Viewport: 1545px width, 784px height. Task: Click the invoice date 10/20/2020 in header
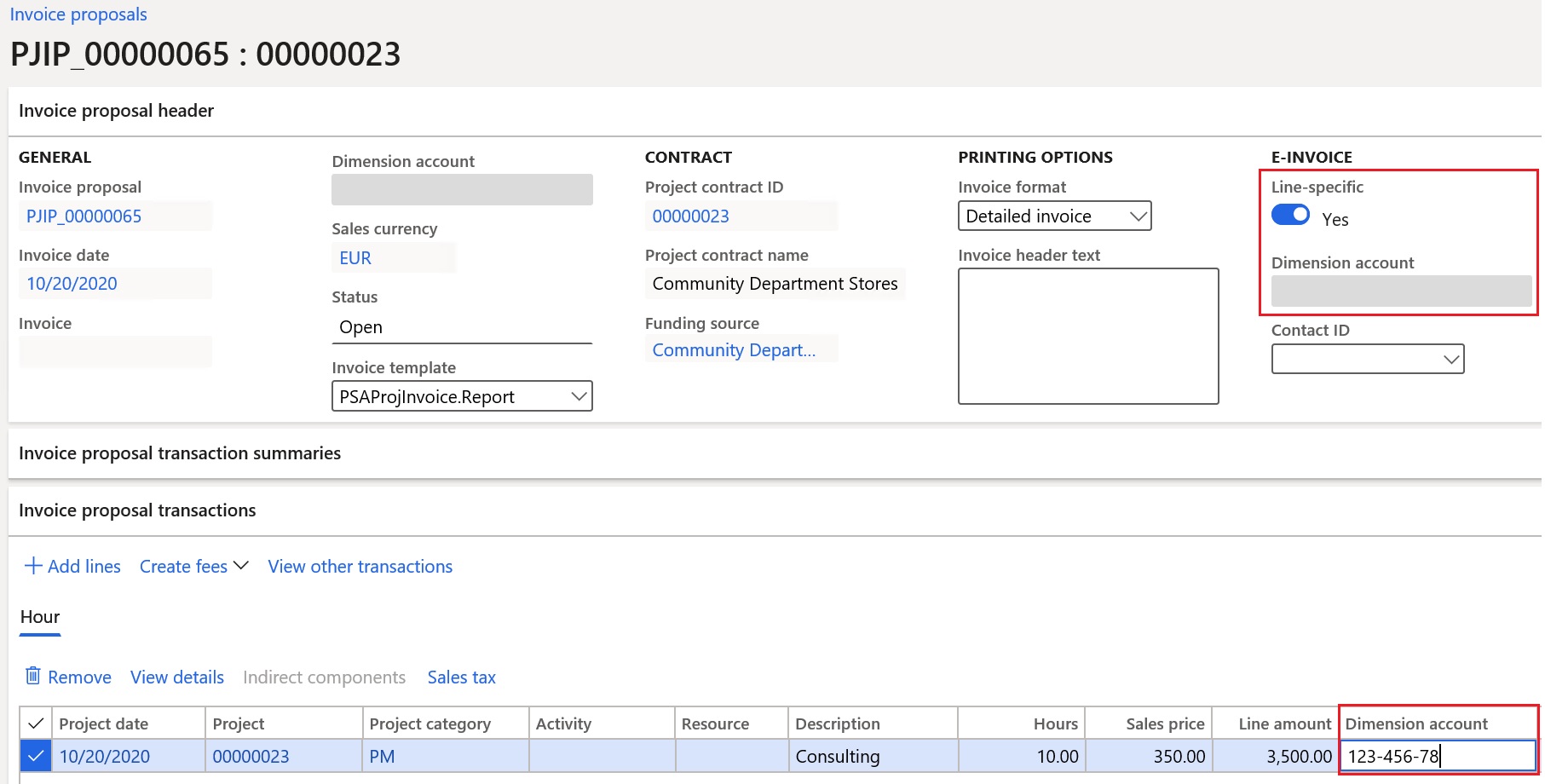click(x=72, y=284)
